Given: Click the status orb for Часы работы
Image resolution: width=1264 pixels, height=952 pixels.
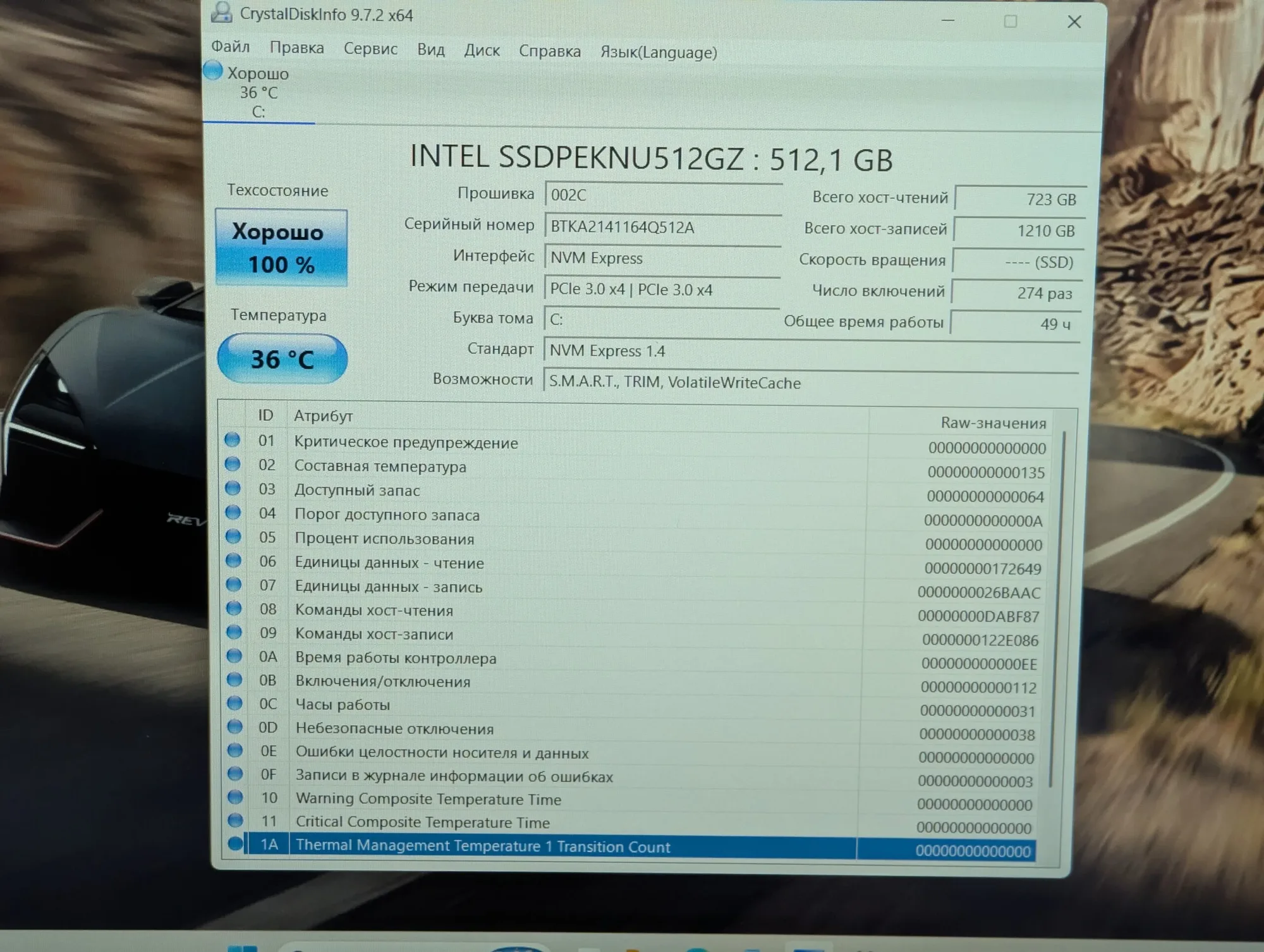Looking at the screenshot, I should click(x=234, y=703).
